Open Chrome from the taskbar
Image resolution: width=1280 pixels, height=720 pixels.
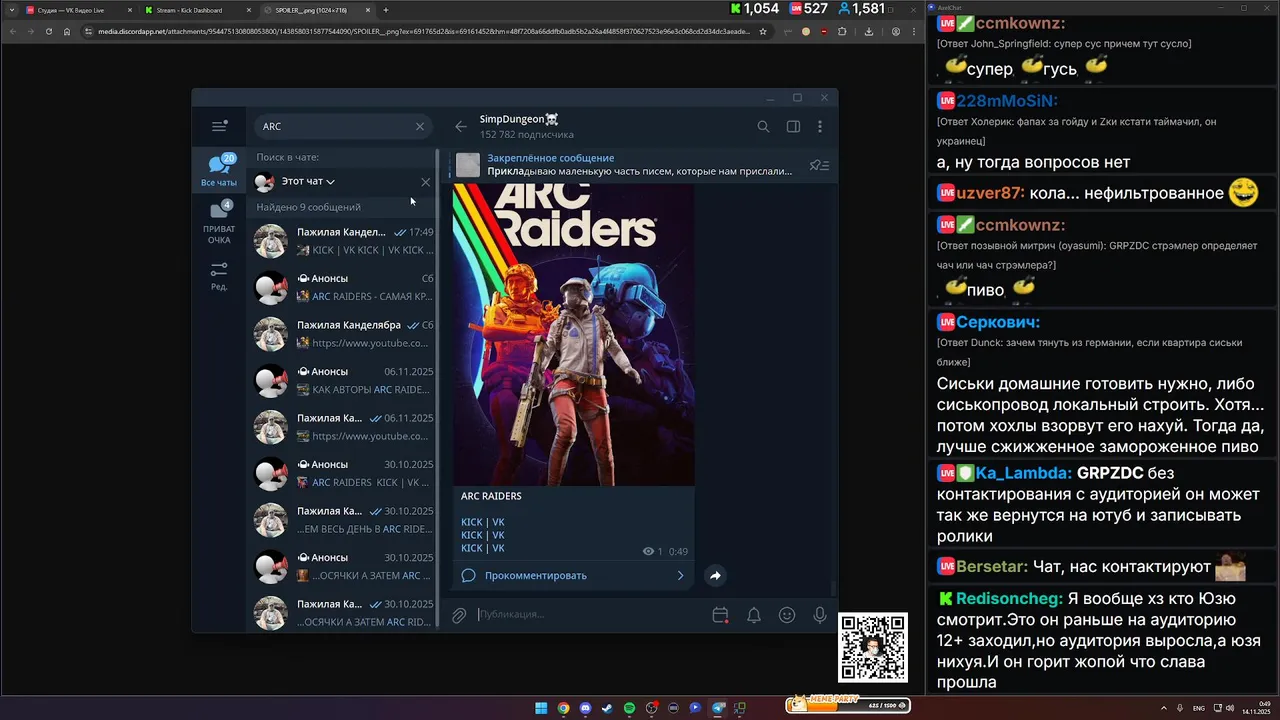tap(564, 708)
